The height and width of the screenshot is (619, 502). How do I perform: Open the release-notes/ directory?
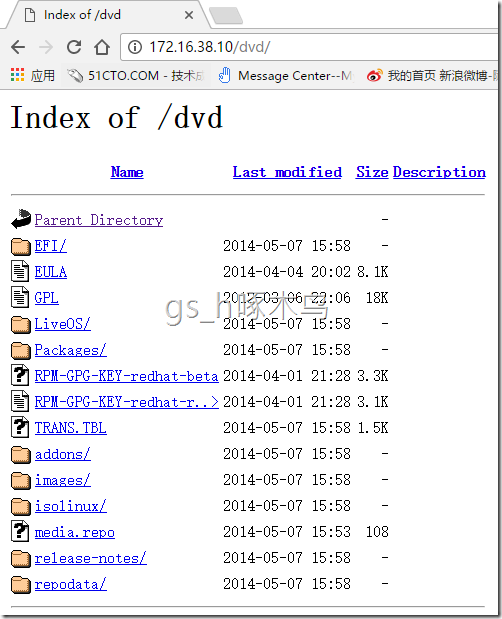pyautogui.click(x=90, y=559)
